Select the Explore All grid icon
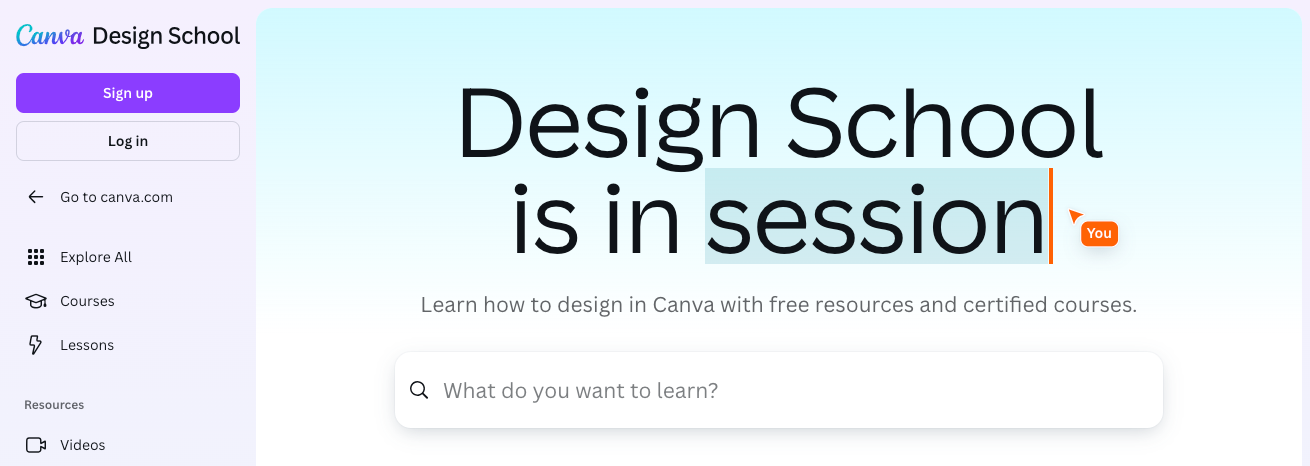This screenshot has width=1310, height=466. pyautogui.click(x=36, y=257)
